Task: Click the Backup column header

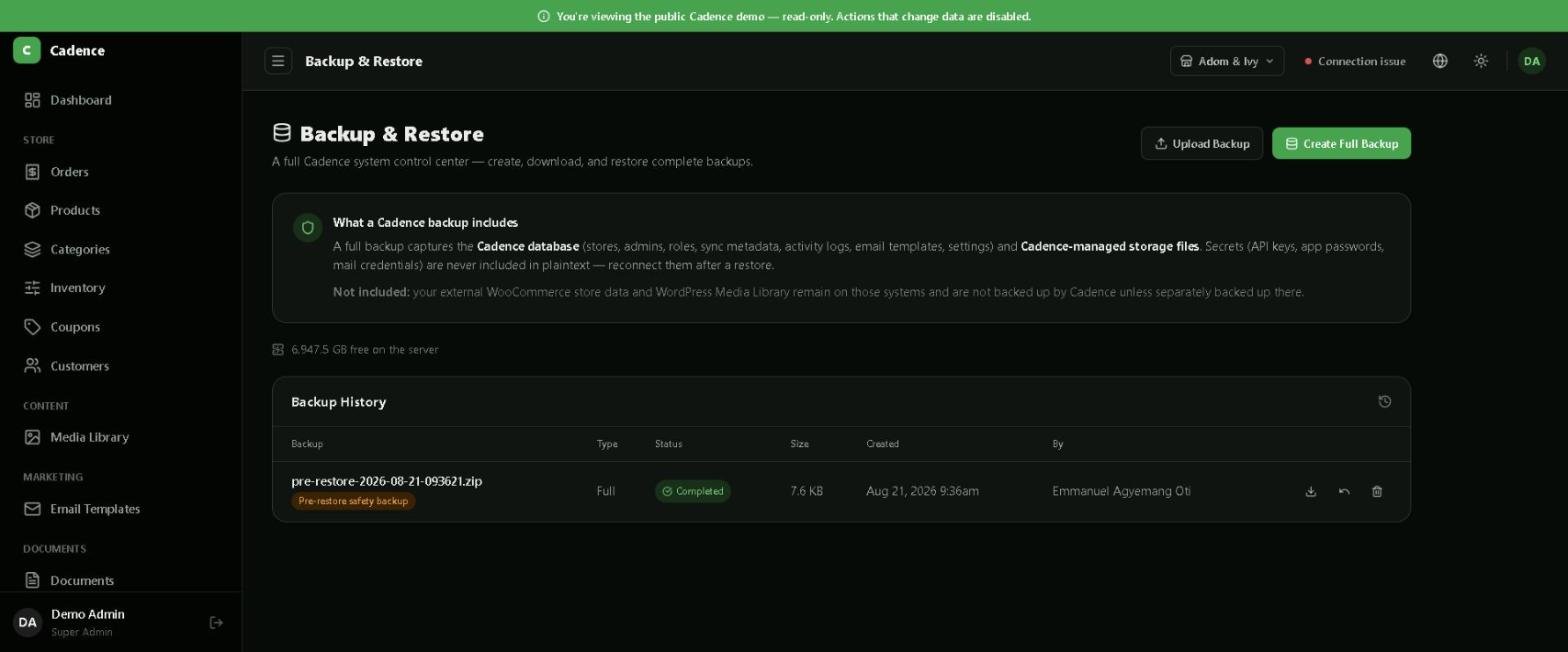Action: click(x=307, y=444)
